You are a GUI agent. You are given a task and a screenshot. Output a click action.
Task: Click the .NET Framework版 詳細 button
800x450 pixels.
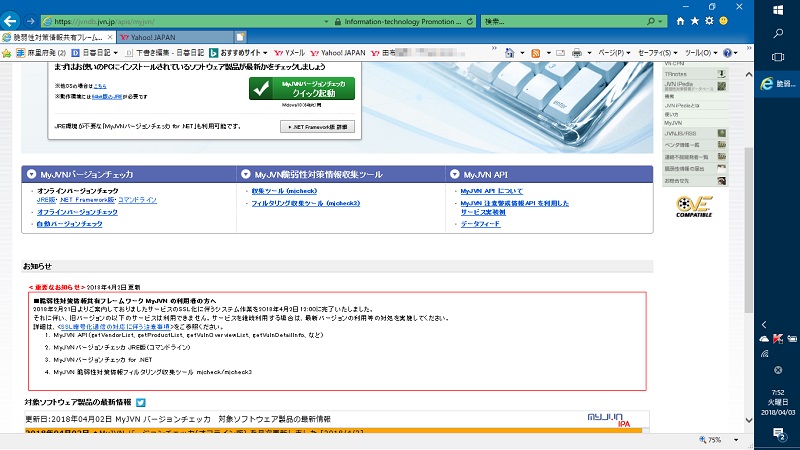(317, 127)
